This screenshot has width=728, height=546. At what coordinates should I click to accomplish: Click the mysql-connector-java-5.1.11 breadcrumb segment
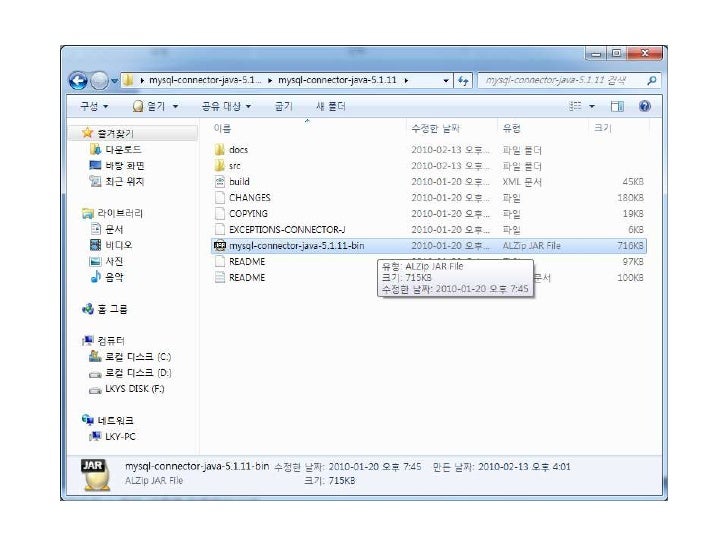click(x=337, y=80)
